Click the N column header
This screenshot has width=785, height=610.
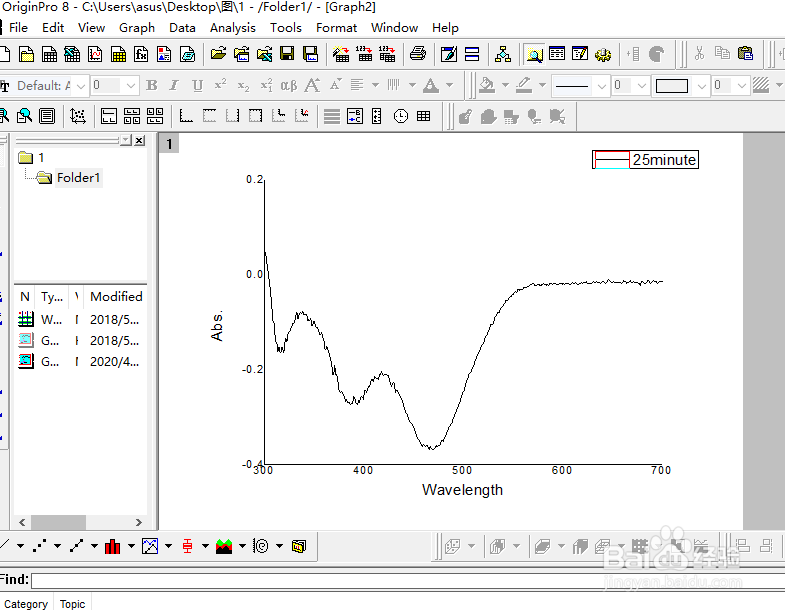pyautogui.click(x=25, y=296)
